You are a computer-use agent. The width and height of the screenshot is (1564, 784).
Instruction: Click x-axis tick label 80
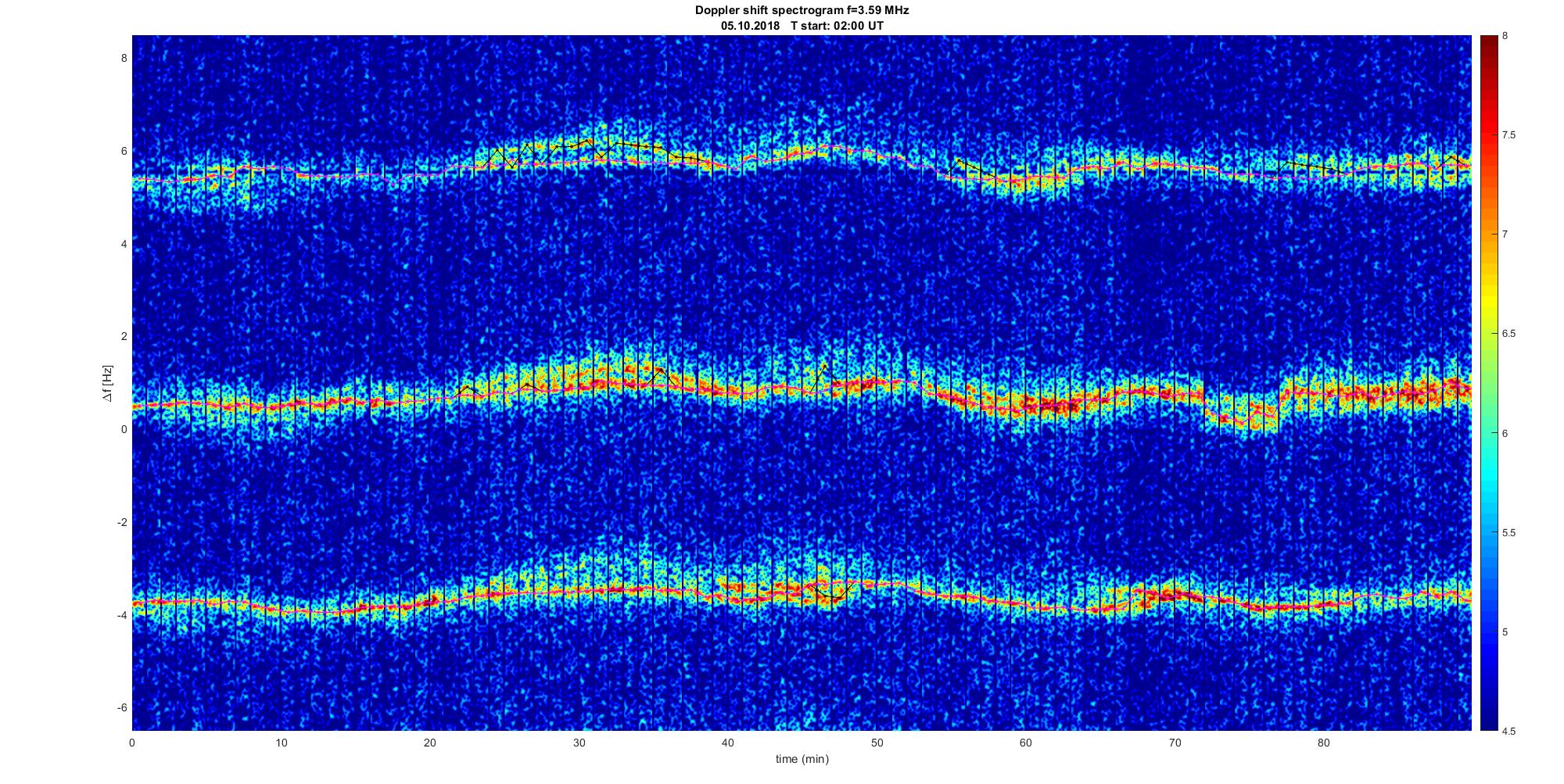[x=1324, y=743]
